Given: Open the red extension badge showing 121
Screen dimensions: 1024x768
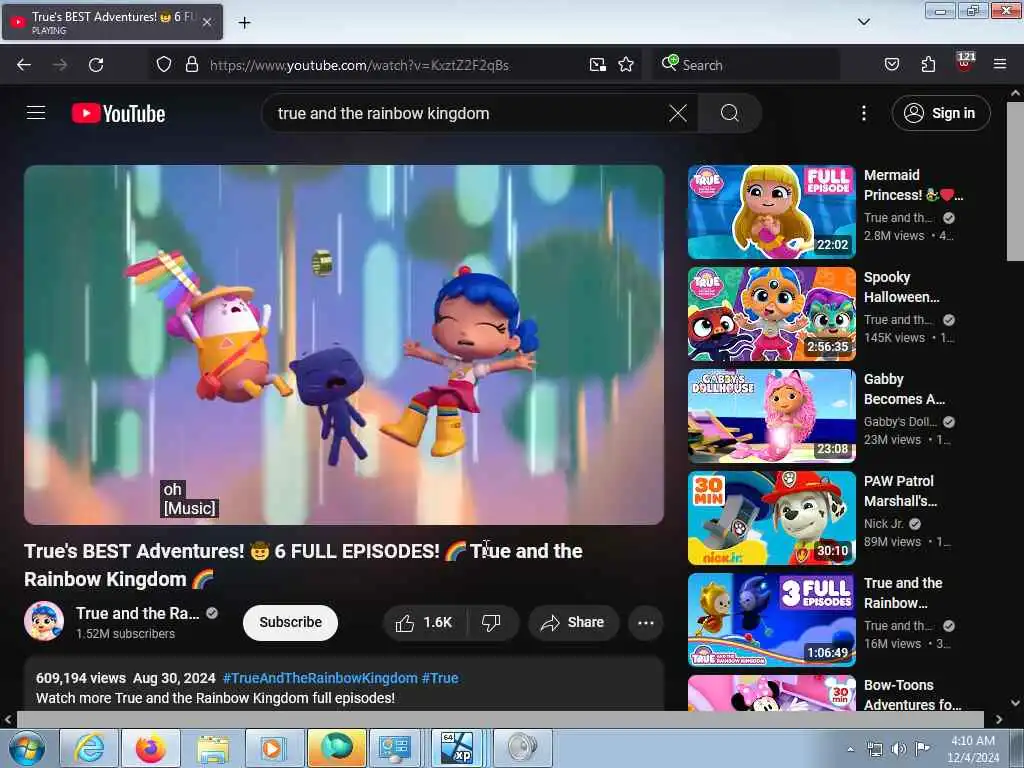Looking at the screenshot, I should point(965,62).
